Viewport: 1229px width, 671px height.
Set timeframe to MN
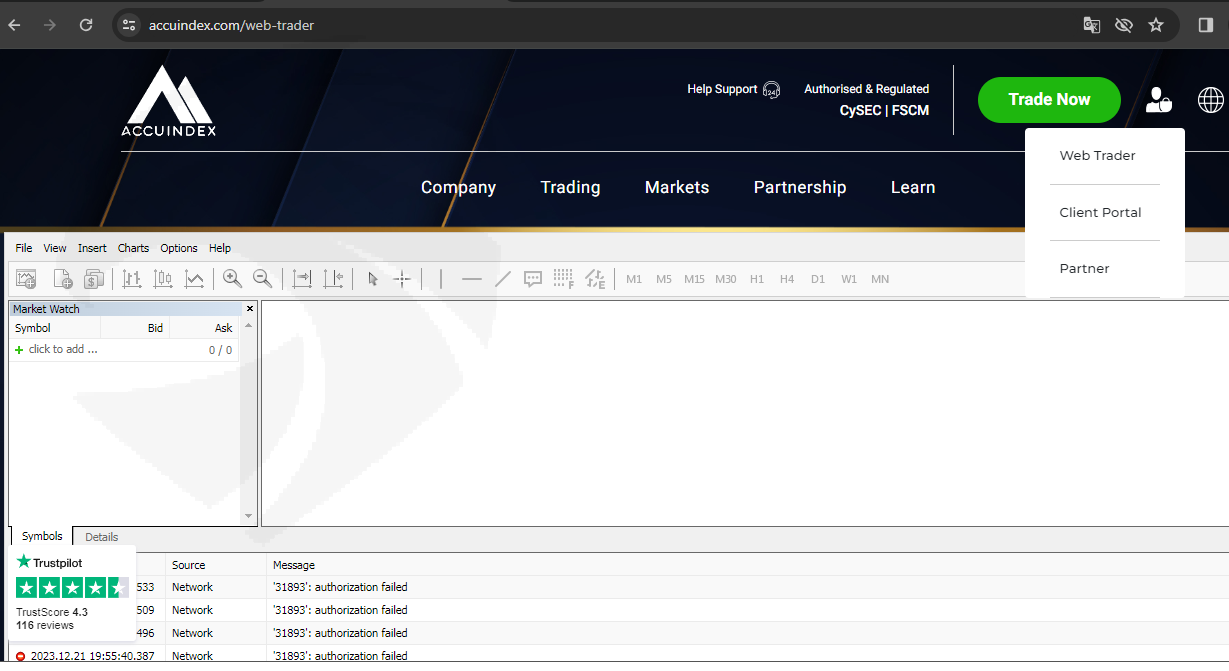pyautogui.click(x=880, y=279)
